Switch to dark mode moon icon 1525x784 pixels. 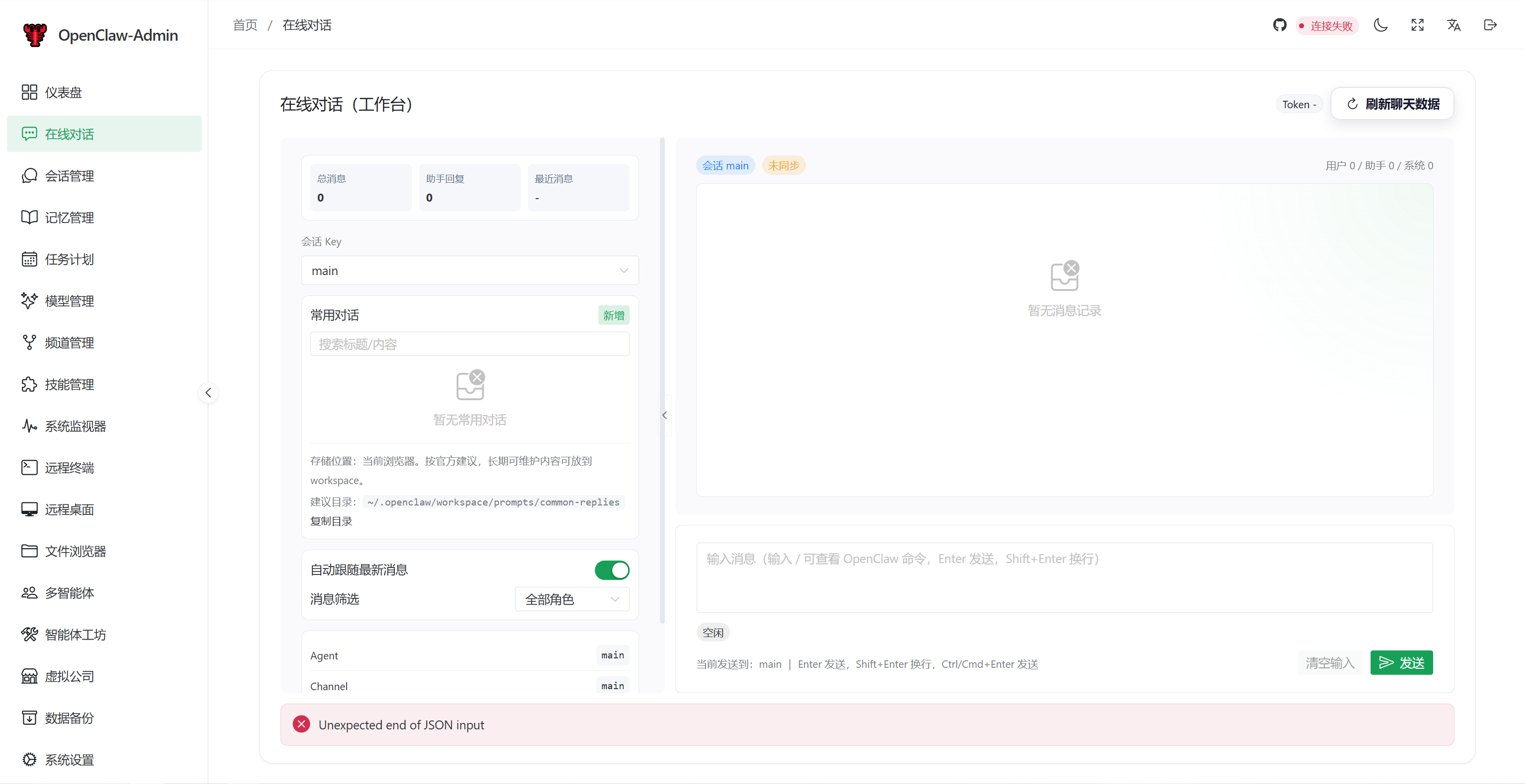(1380, 25)
